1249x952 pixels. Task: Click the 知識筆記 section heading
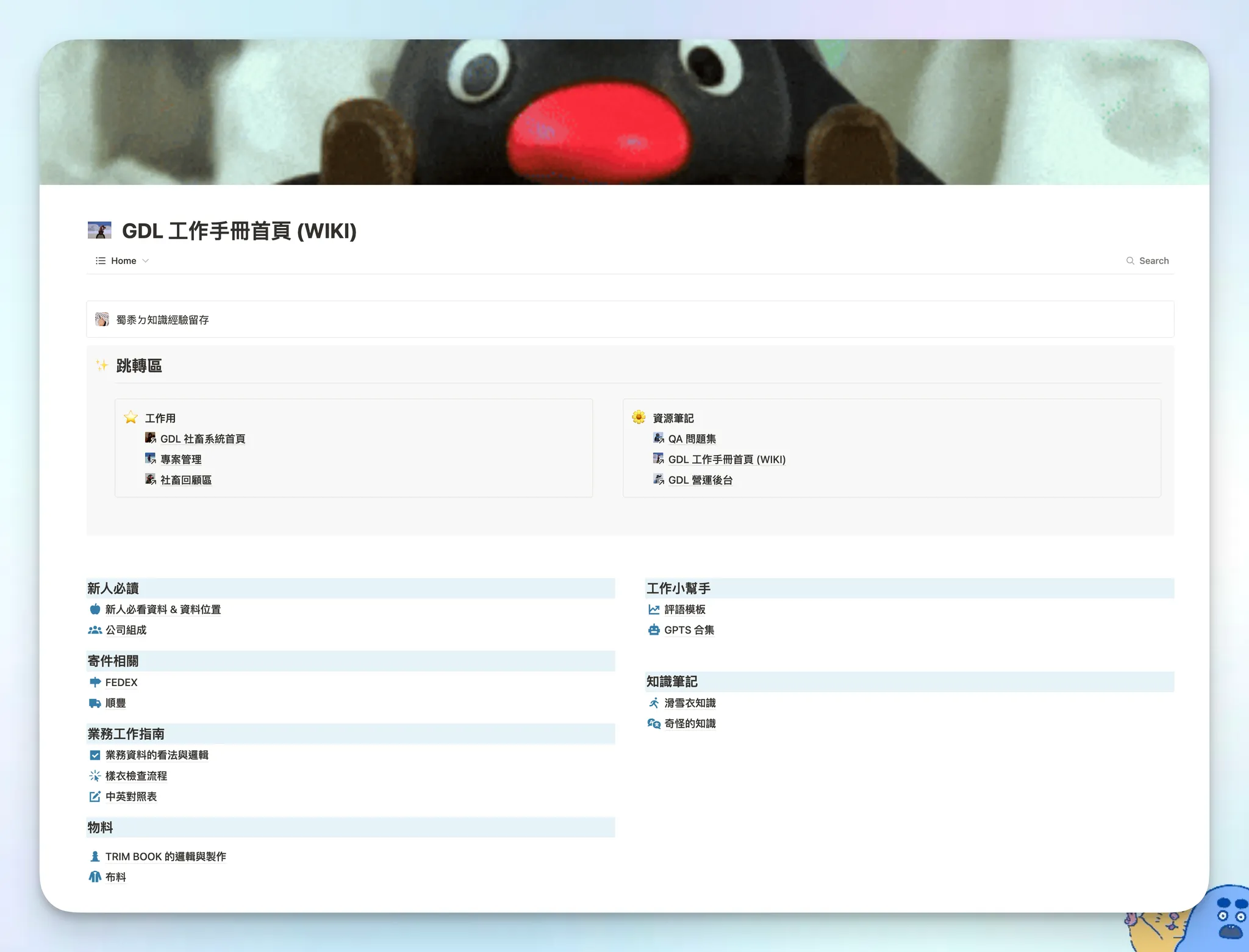[x=672, y=682]
